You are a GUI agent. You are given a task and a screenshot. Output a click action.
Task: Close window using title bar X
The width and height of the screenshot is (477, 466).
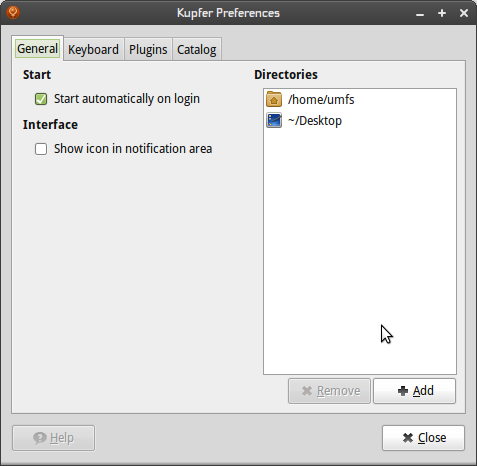464,13
